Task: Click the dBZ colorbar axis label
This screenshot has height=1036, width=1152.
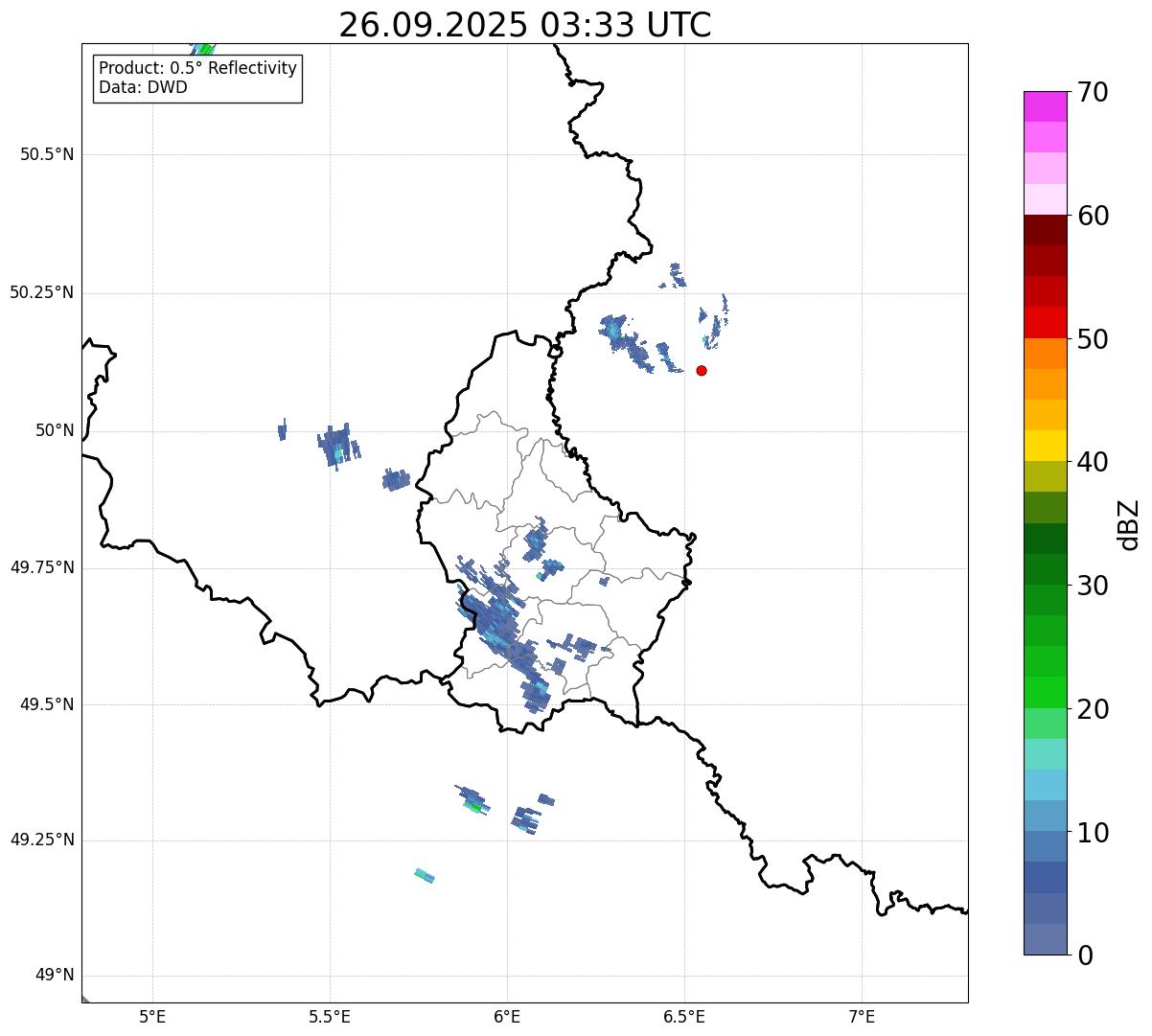Action: (x=1129, y=524)
